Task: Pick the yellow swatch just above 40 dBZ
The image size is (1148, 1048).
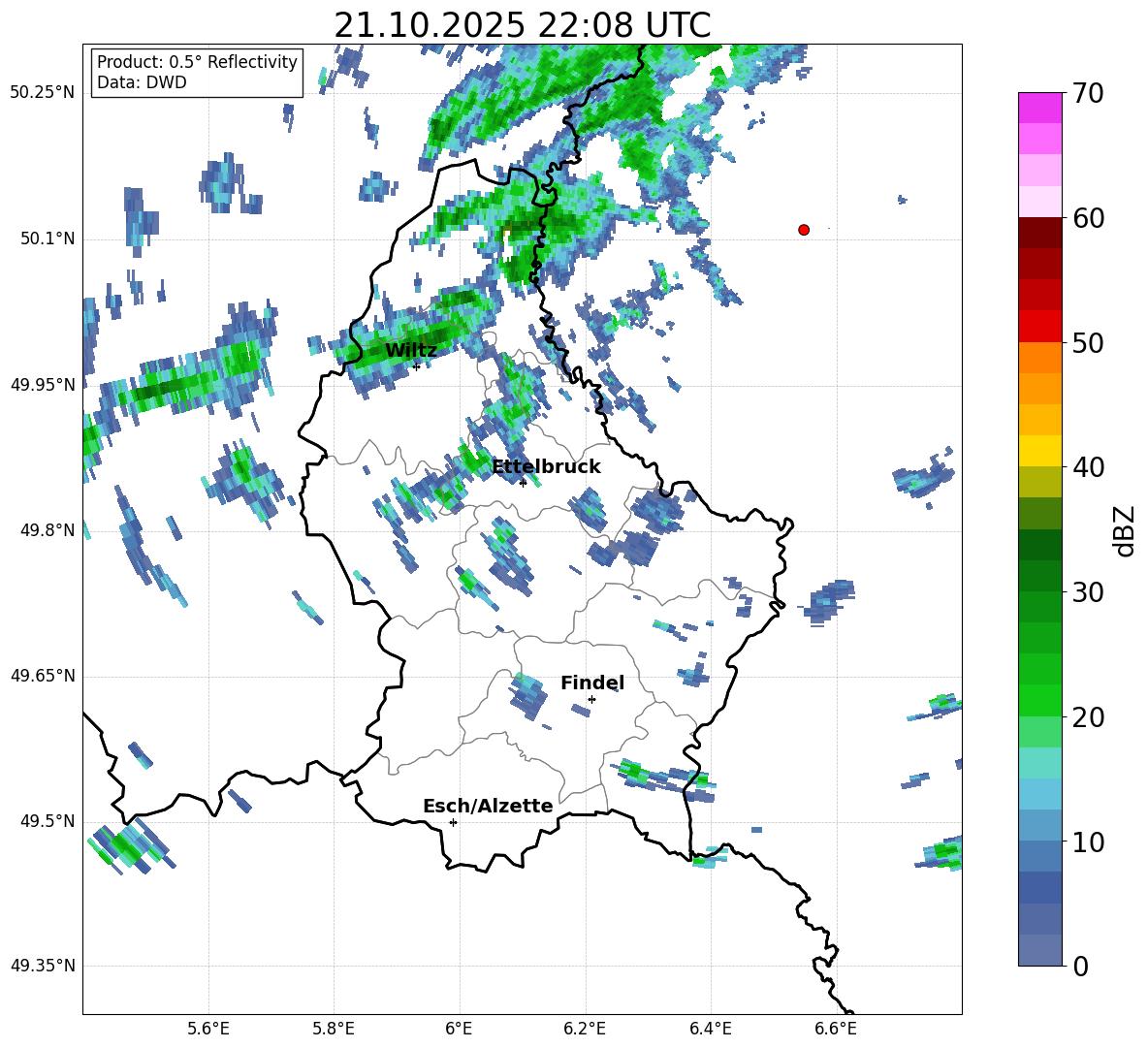Action: point(1039,451)
